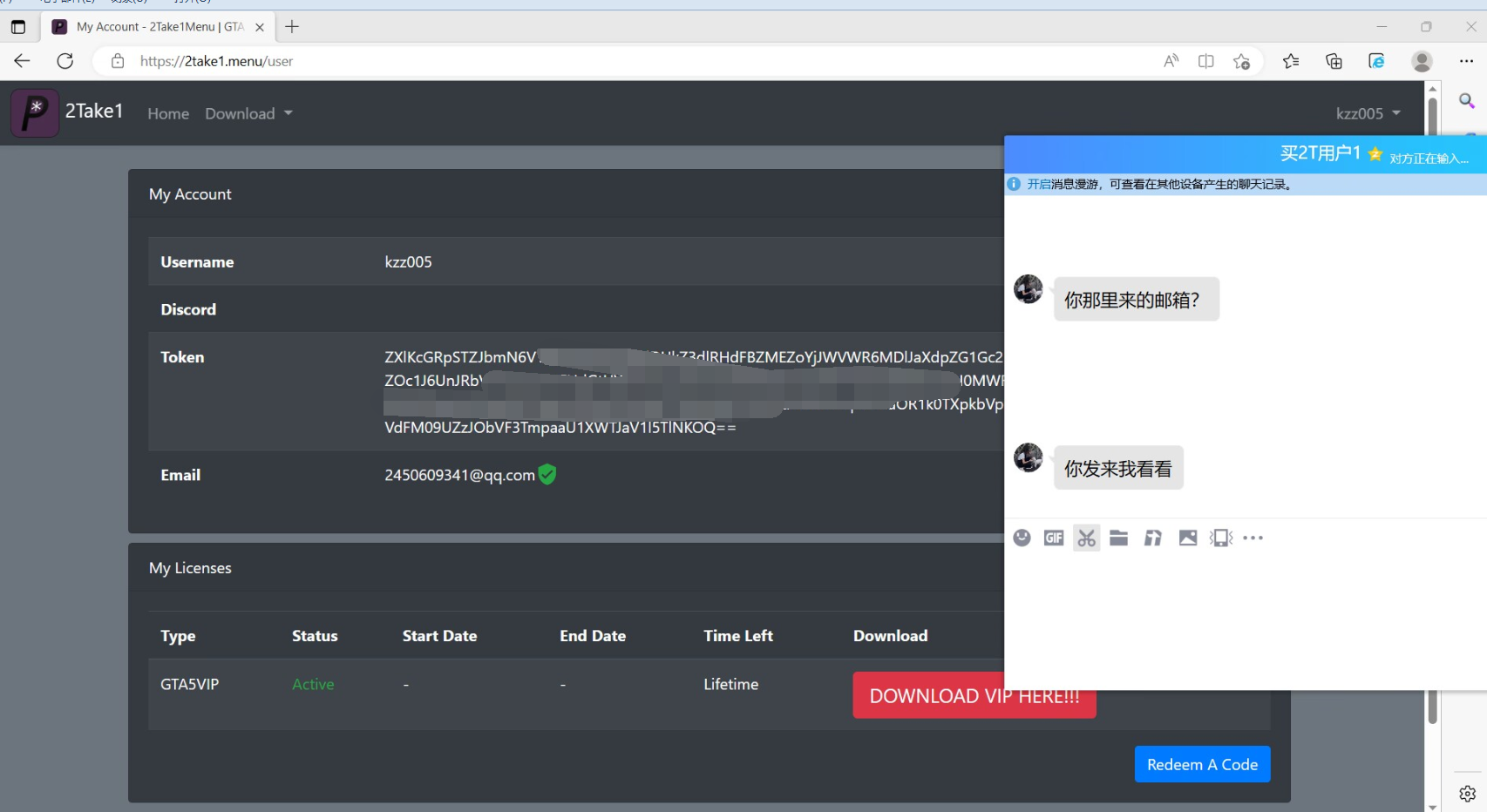1487x812 pixels.
Task: Click the 2Take1 brand text
Action: click(94, 111)
